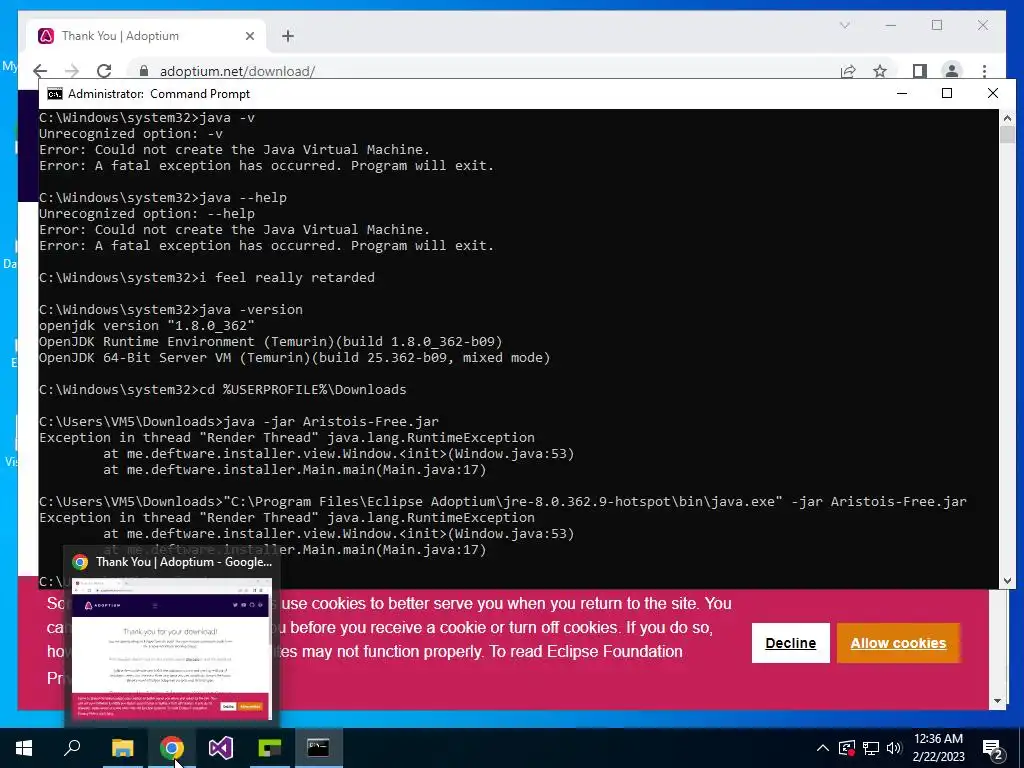Click Chrome window restore button
The width and height of the screenshot is (1024, 768).
point(937,25)
